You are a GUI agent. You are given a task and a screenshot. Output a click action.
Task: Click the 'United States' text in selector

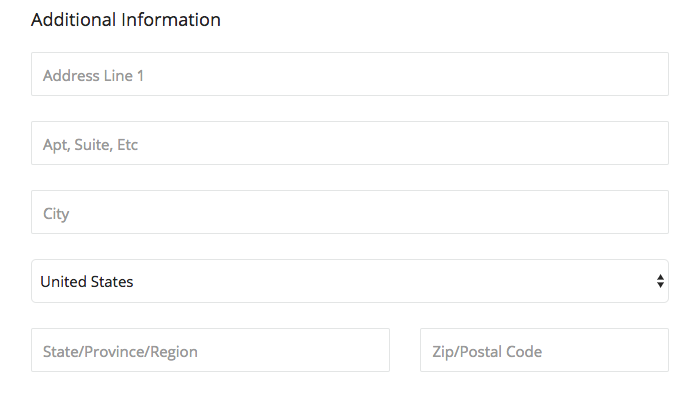[87, 282]
